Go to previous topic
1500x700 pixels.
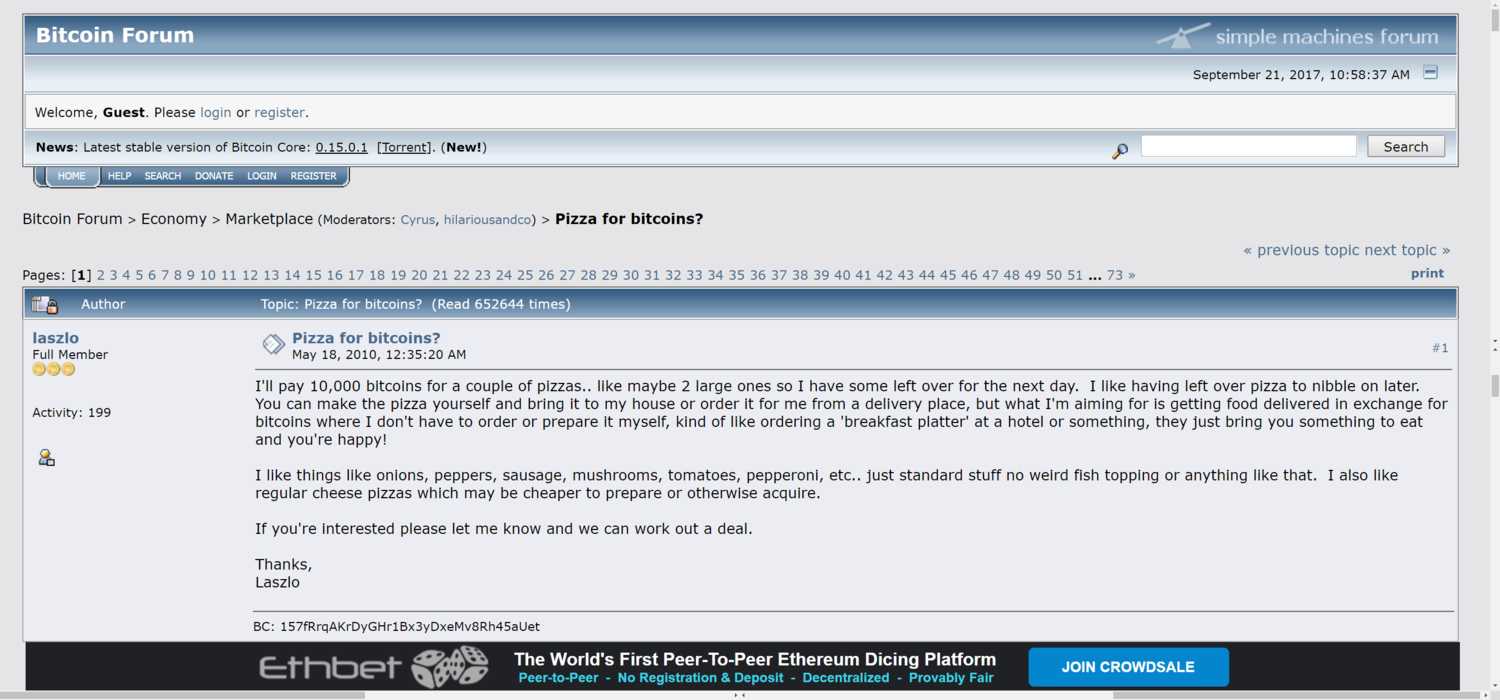pyautogui.click(x=1301, y=250)
